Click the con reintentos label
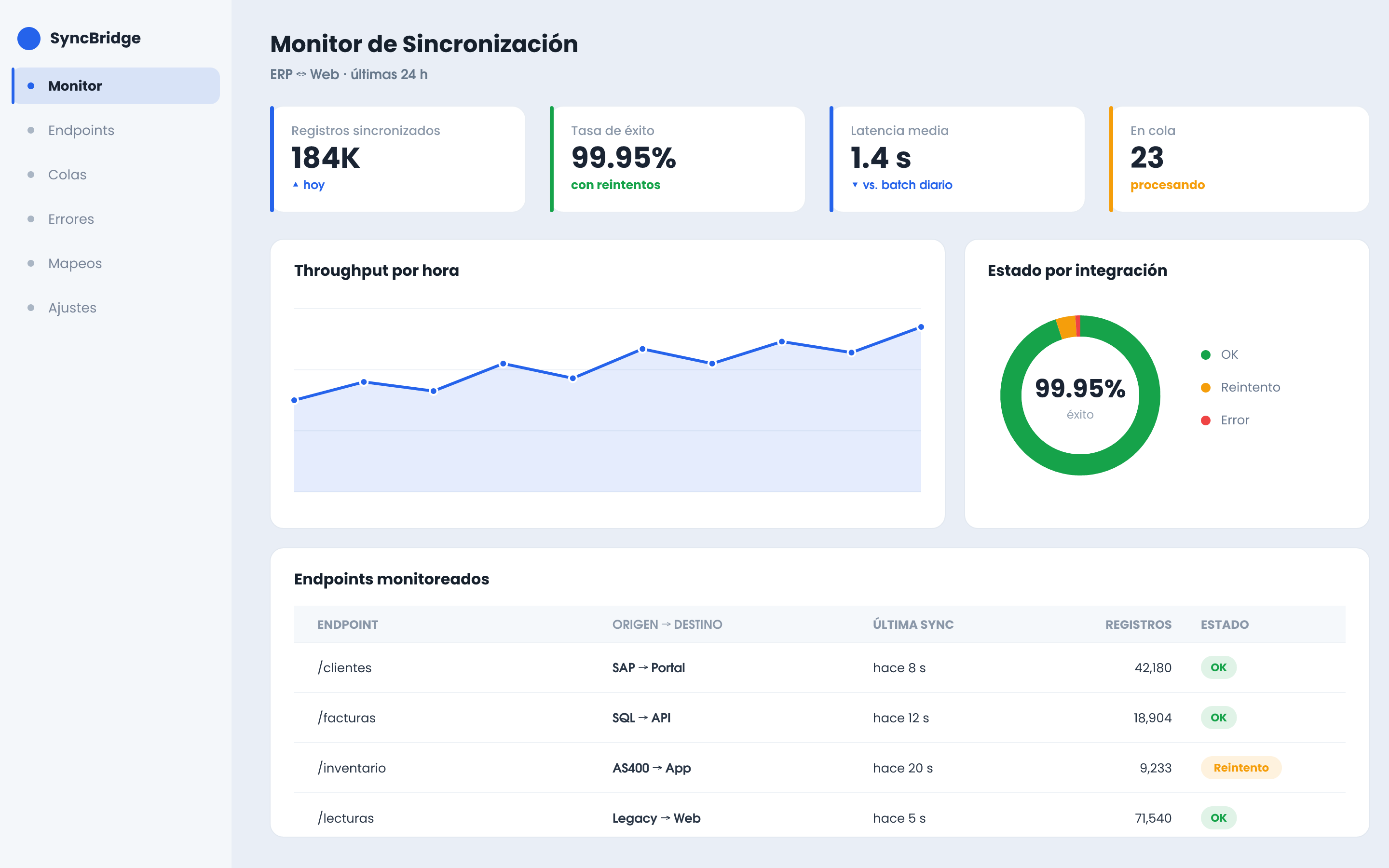Viewport: 1389px width, 868px height. point(615,185)
